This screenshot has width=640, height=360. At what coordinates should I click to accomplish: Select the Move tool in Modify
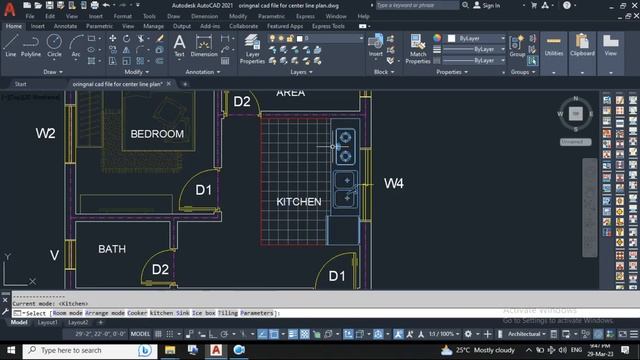113,38
